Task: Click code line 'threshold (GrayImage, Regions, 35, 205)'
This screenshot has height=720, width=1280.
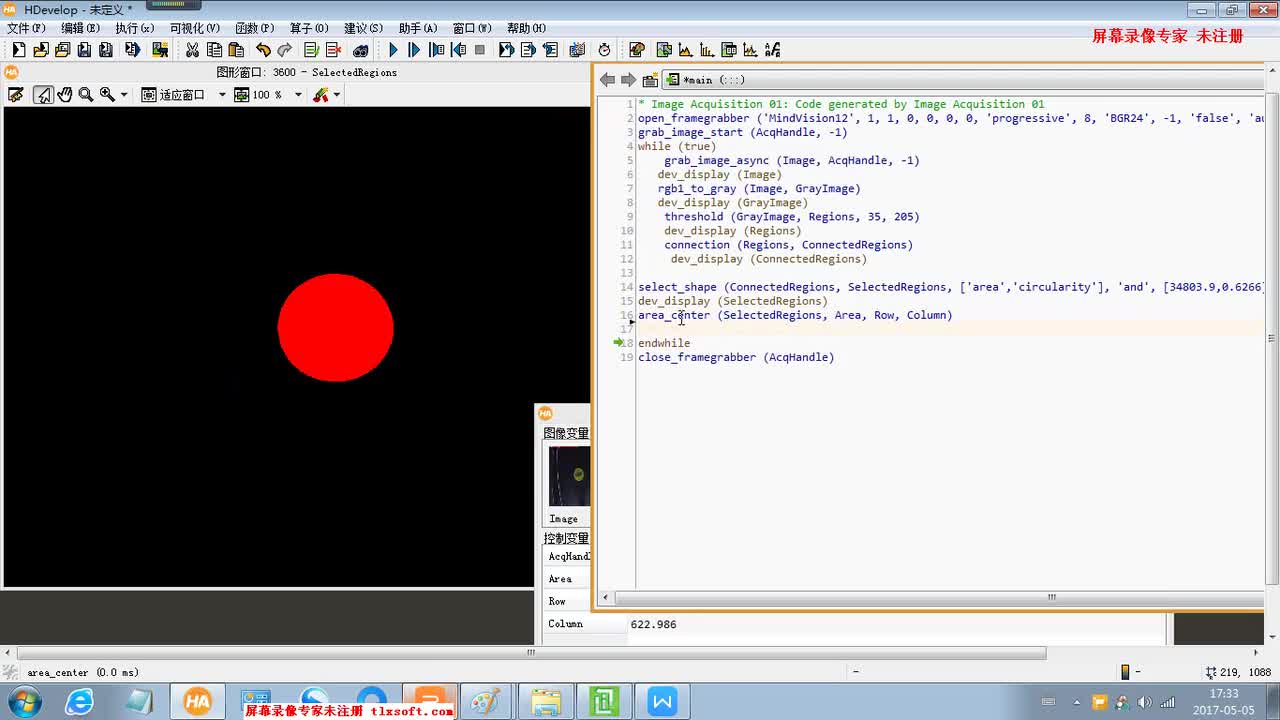Action: coord(791,217)
